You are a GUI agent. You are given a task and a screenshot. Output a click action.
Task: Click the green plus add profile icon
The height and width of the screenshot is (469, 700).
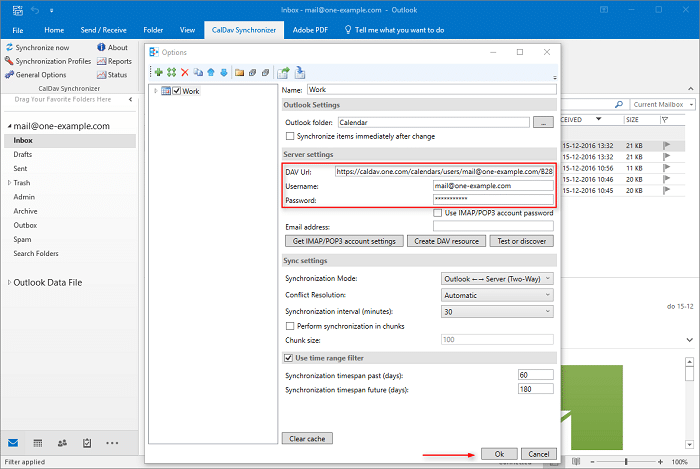pos(158,72)
